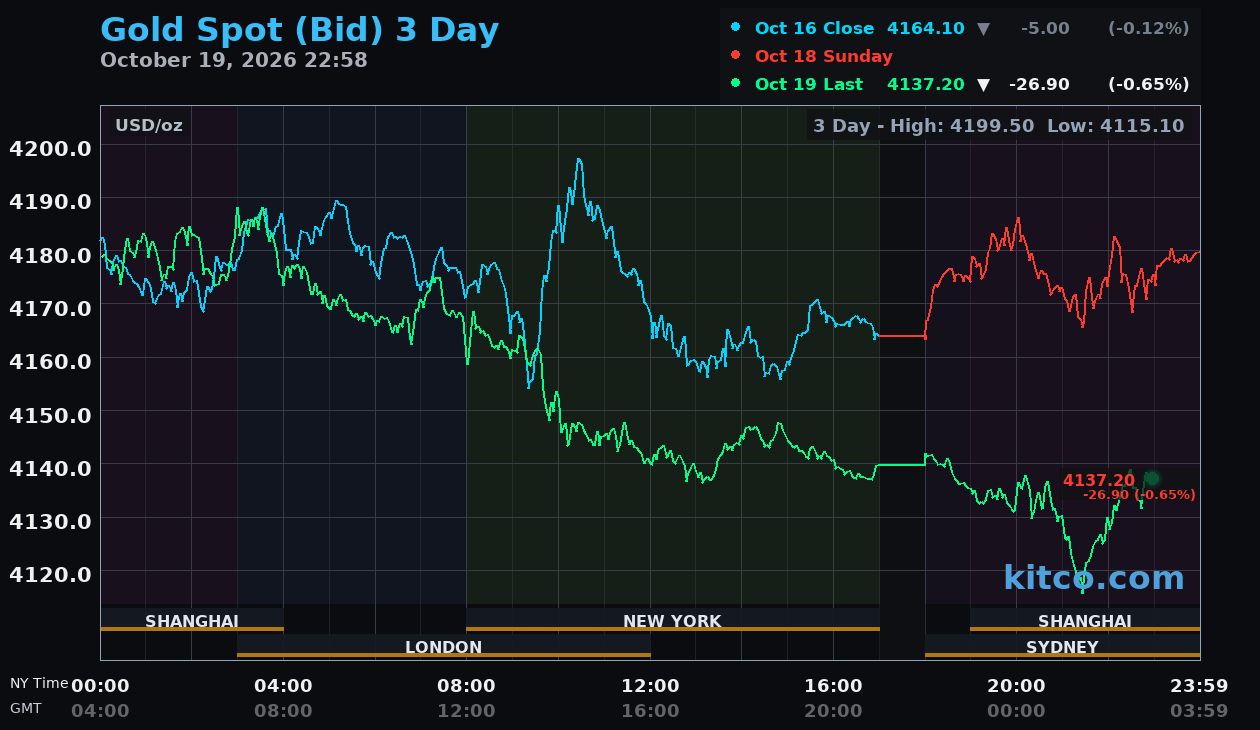Click the SYDNEY session bar
This screenshot has width=1260, height=730.
pyautogui.click(x=1062, y=646)
